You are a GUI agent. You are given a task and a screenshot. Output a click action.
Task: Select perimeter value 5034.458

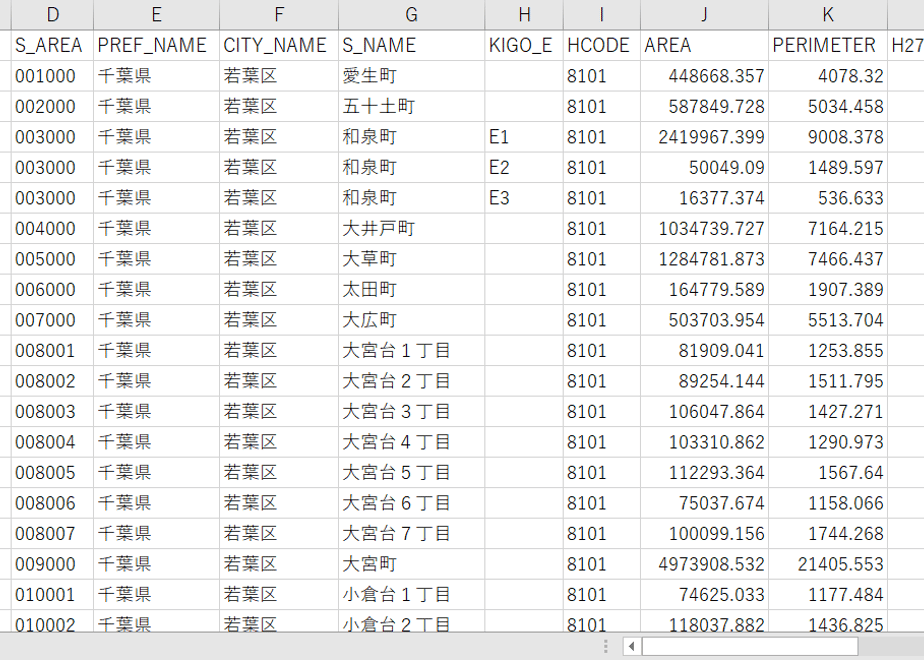[828, 107]
